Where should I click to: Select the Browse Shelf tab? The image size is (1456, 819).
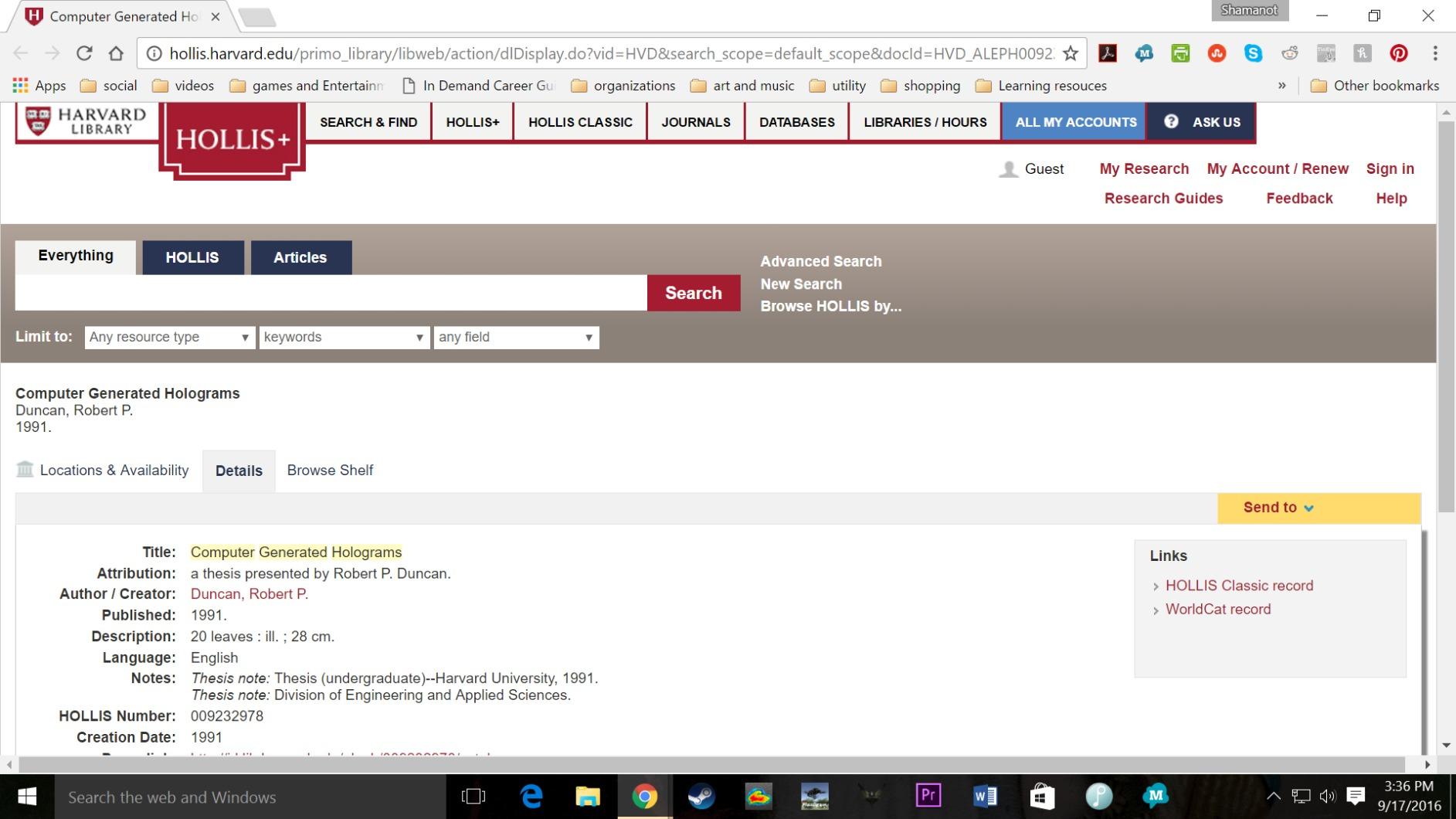[x=330, y=471]
